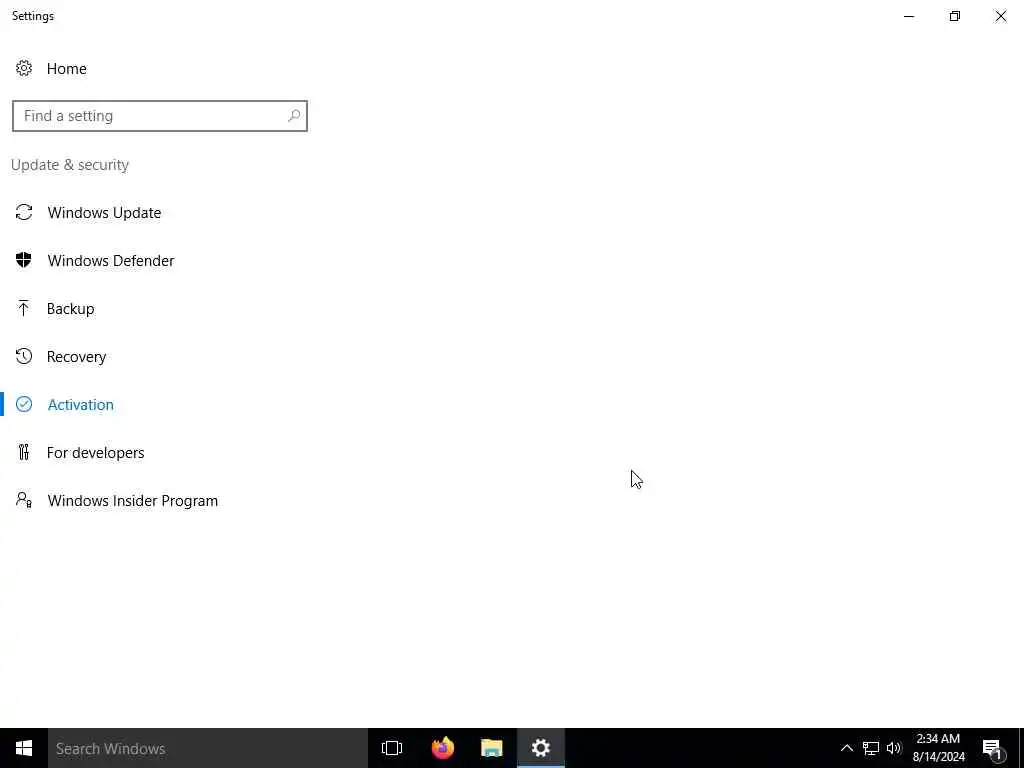
Task: Click the Windows Defender shield icon
Action: (24, 260)
